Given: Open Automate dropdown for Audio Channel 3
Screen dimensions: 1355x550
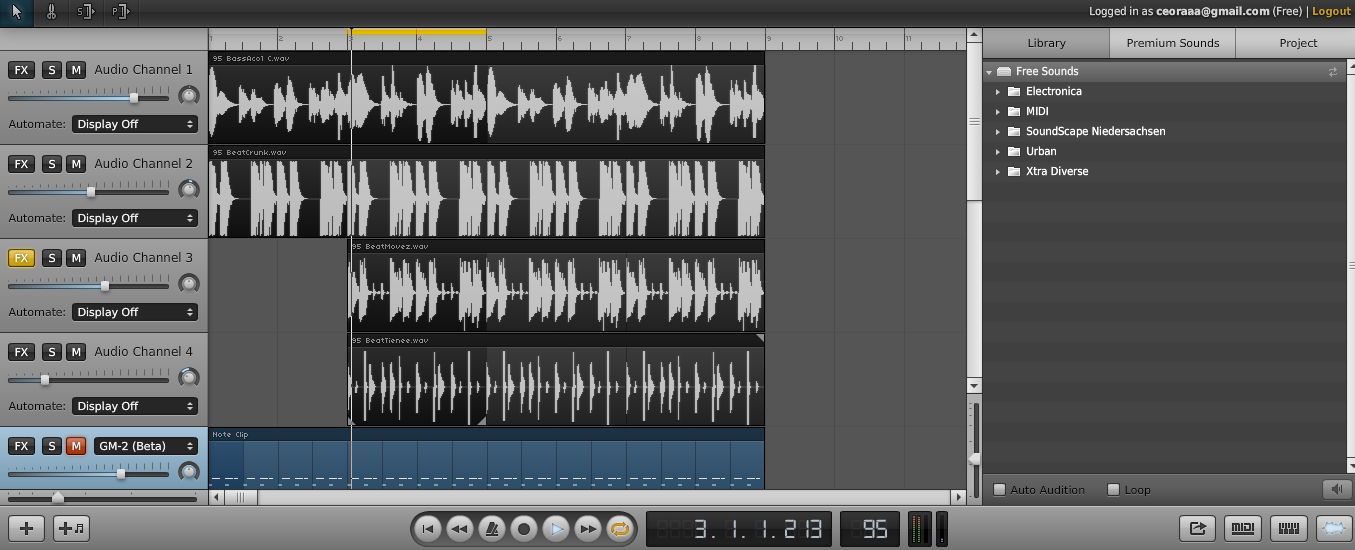Looking at the screenshot, I should 135,312.
